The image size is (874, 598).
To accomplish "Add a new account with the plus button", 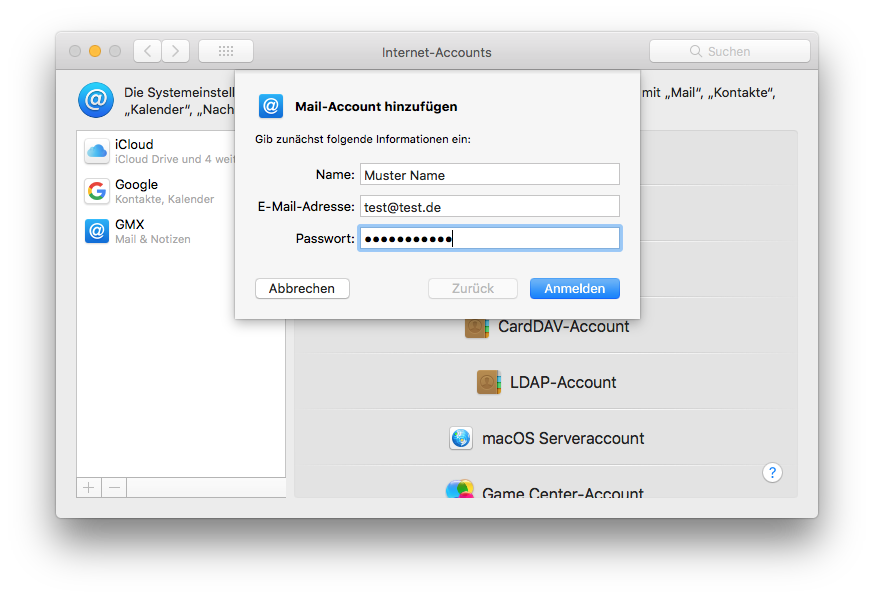I will 88,487.
